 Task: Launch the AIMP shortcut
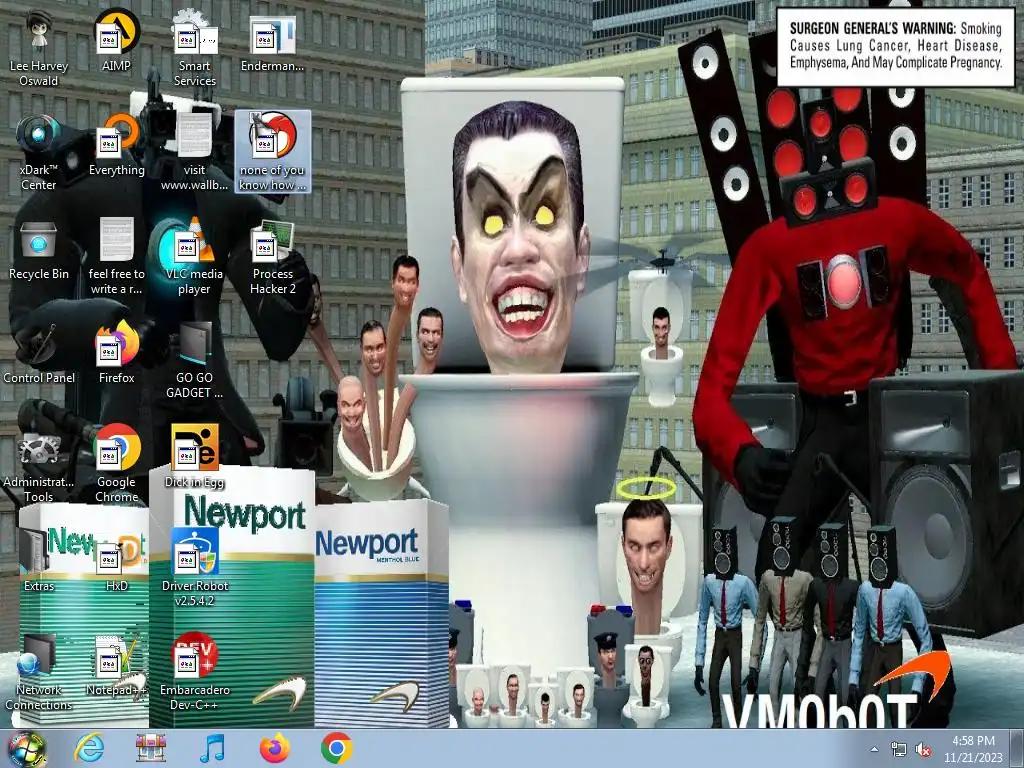click(116, 41)
